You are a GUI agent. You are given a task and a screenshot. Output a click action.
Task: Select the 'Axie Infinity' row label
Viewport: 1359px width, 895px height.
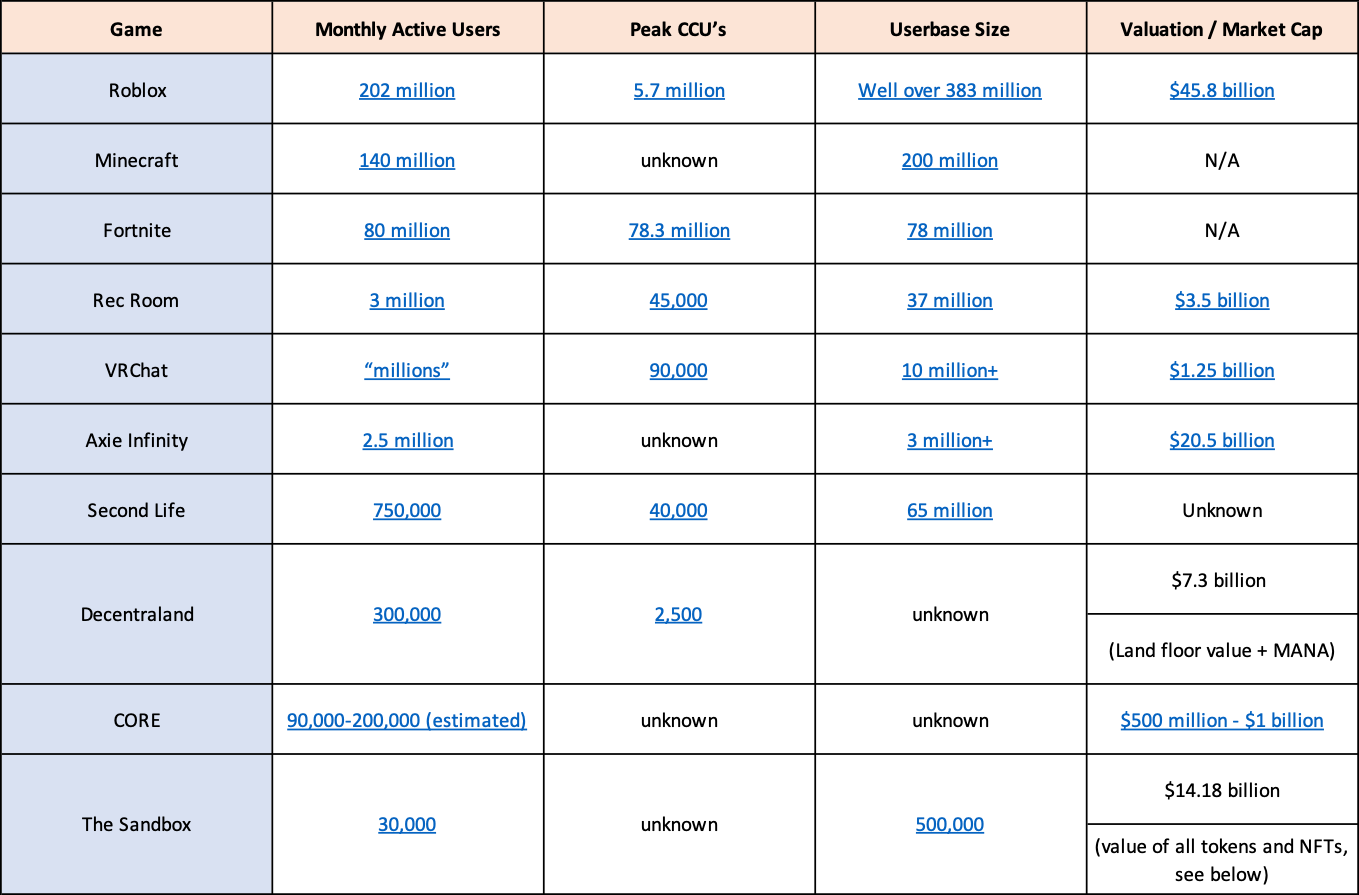(x=136, y=440)
